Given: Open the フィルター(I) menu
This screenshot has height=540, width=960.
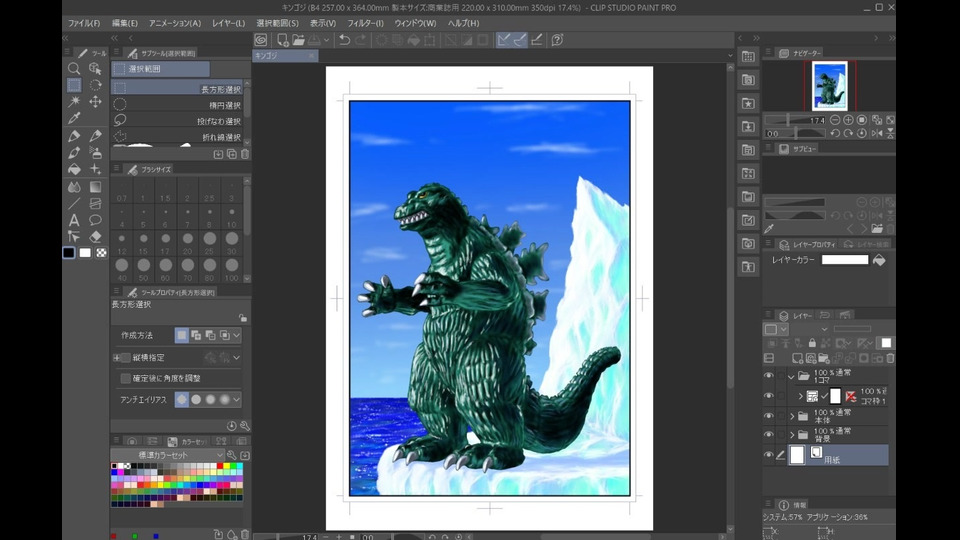Looking at the screenshot, I should (365, 23).
